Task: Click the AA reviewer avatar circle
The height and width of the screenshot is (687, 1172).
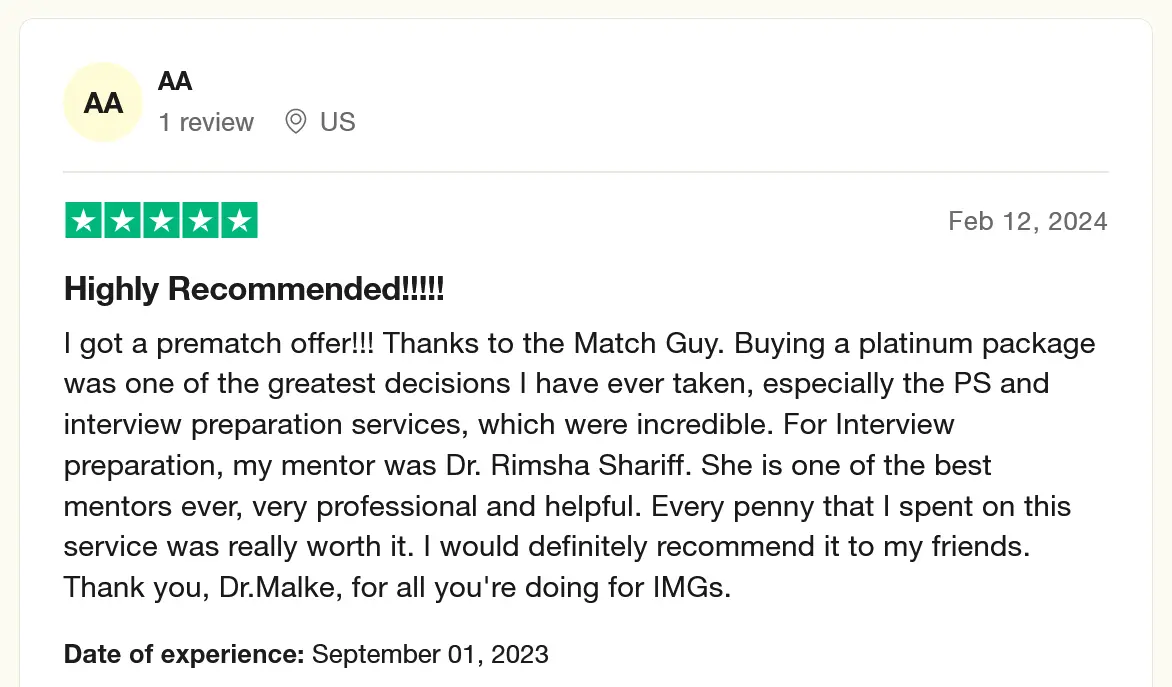Action: [x=103, y=103]
